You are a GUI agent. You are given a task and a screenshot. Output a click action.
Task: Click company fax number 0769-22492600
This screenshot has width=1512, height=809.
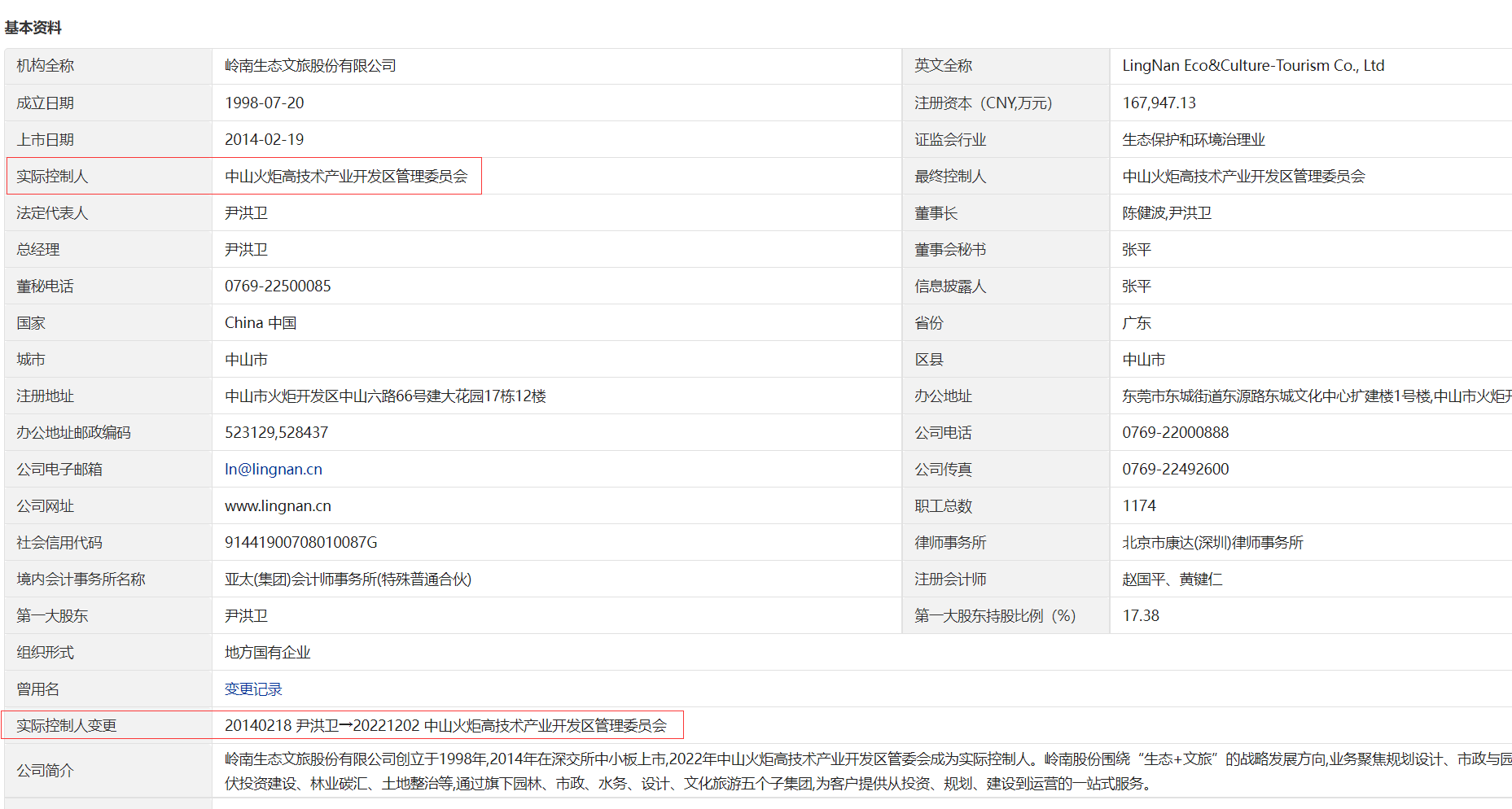tap(1176, 470)
